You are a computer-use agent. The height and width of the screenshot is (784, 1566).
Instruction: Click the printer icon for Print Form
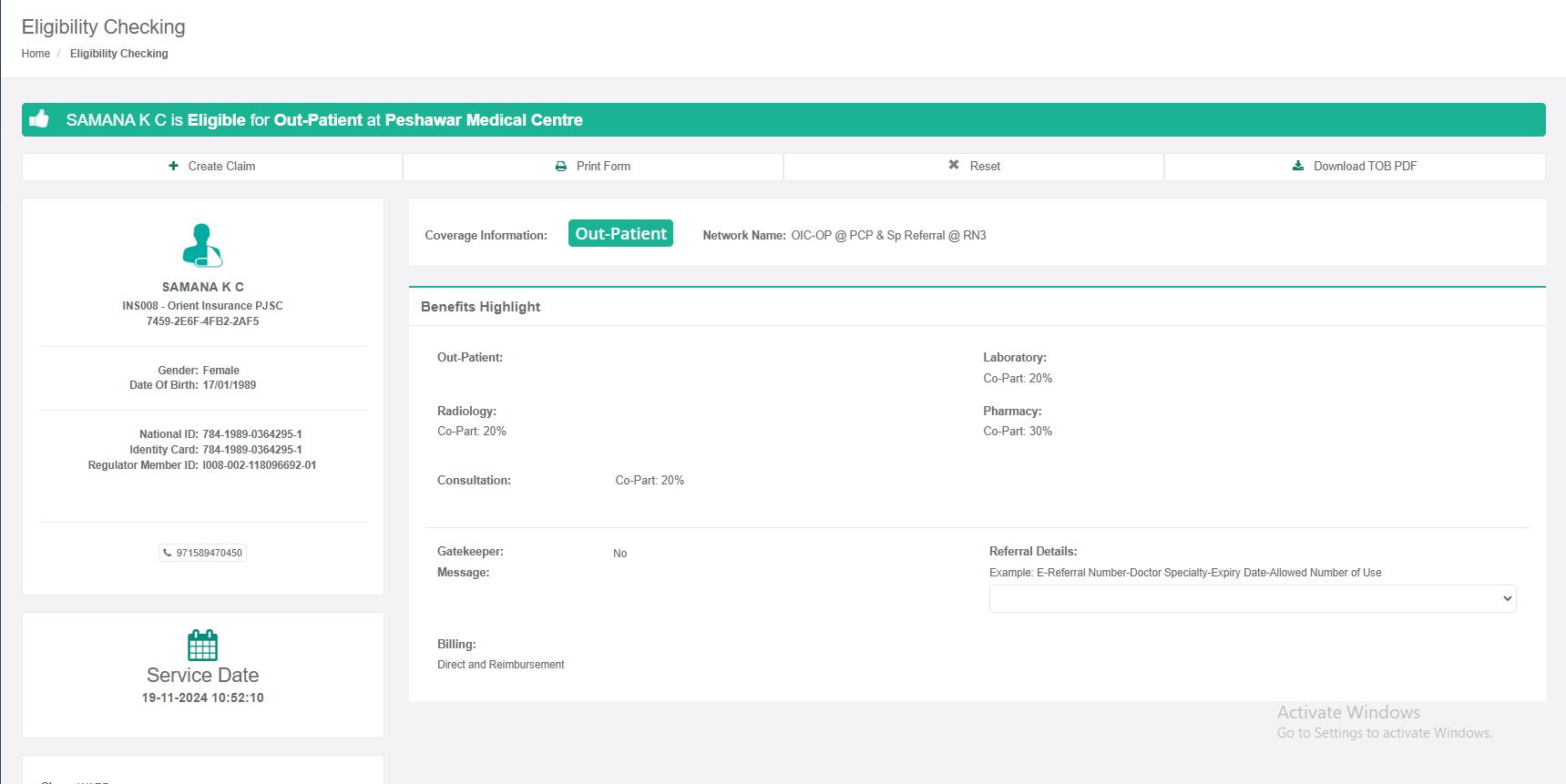(561, 167)
